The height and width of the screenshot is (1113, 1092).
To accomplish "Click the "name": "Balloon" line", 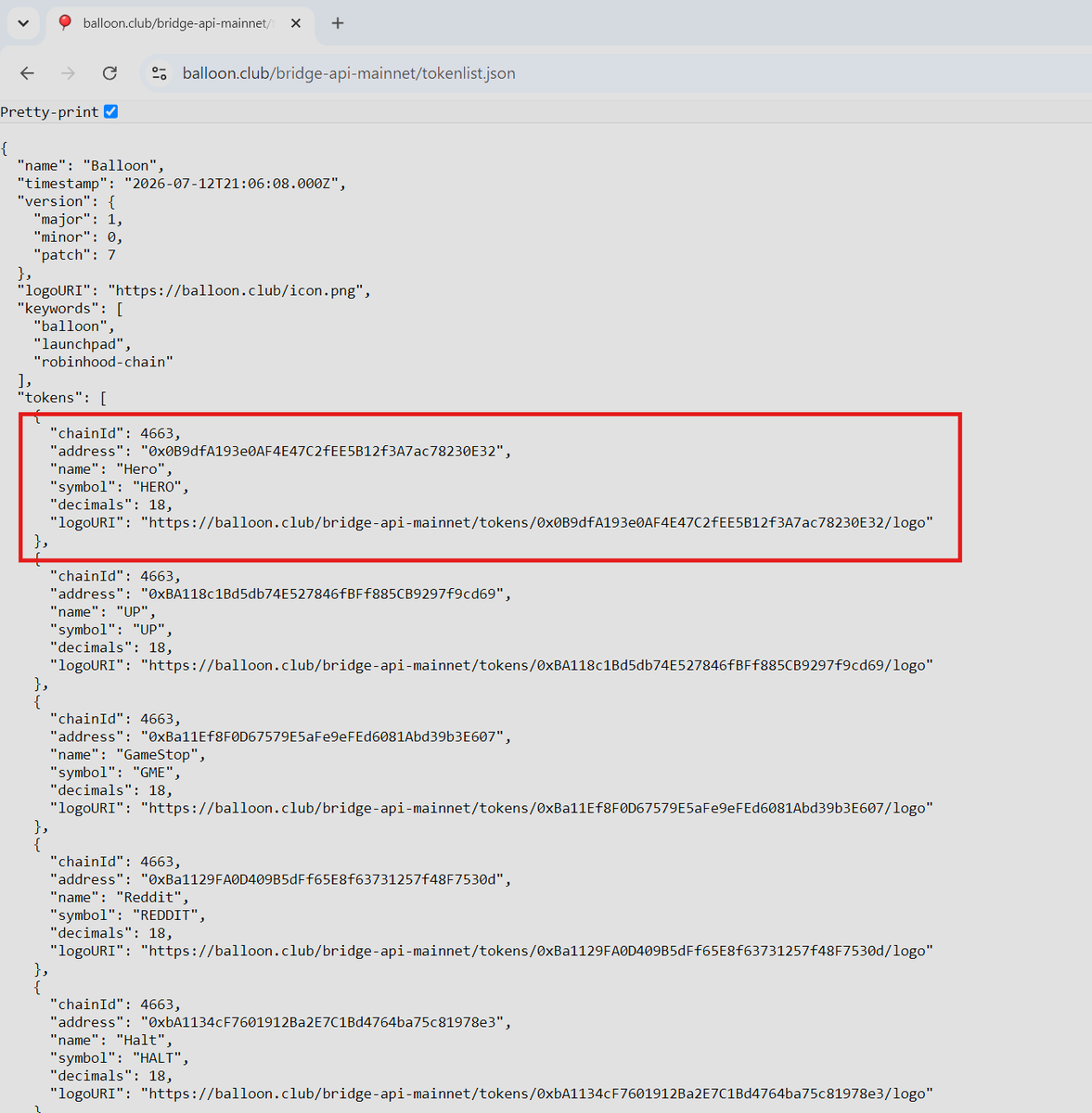I will pyautogui.click(x=91, y=166).
